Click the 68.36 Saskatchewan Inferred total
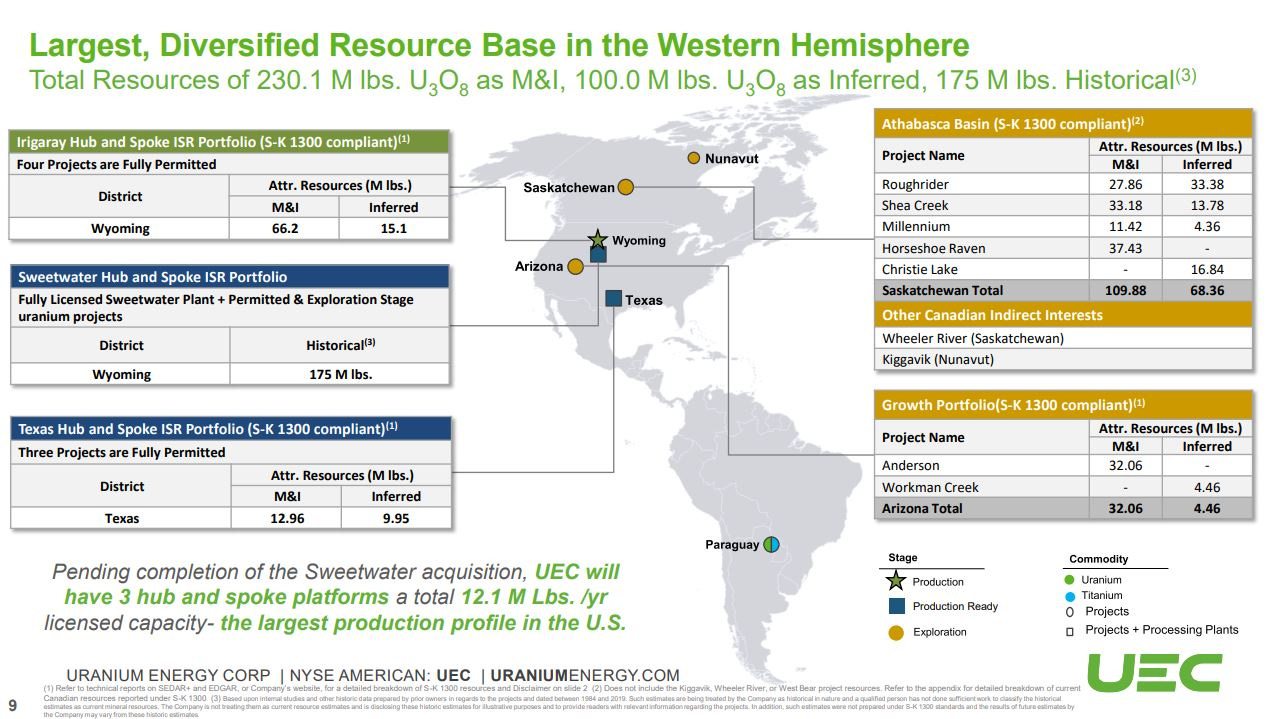1278x719 pixels. click(1207, 290)
